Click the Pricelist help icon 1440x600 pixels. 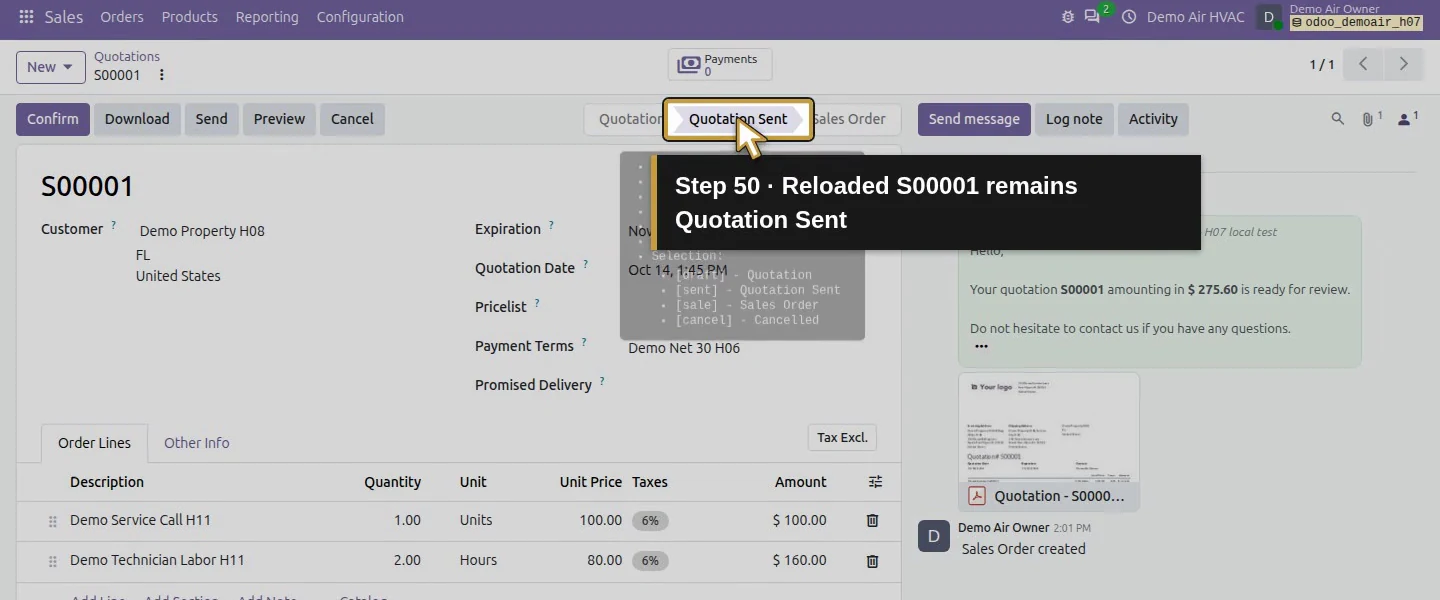pos(537,303)
